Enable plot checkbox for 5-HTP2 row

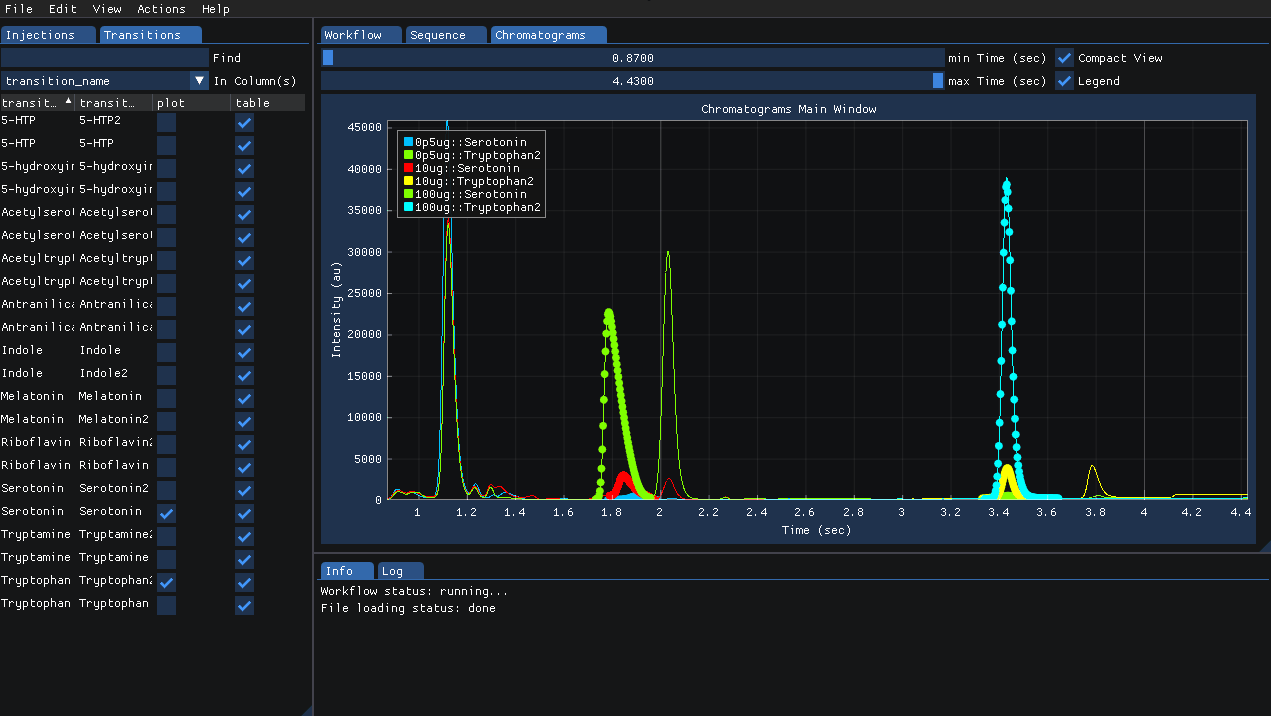[x=167, y=122]
